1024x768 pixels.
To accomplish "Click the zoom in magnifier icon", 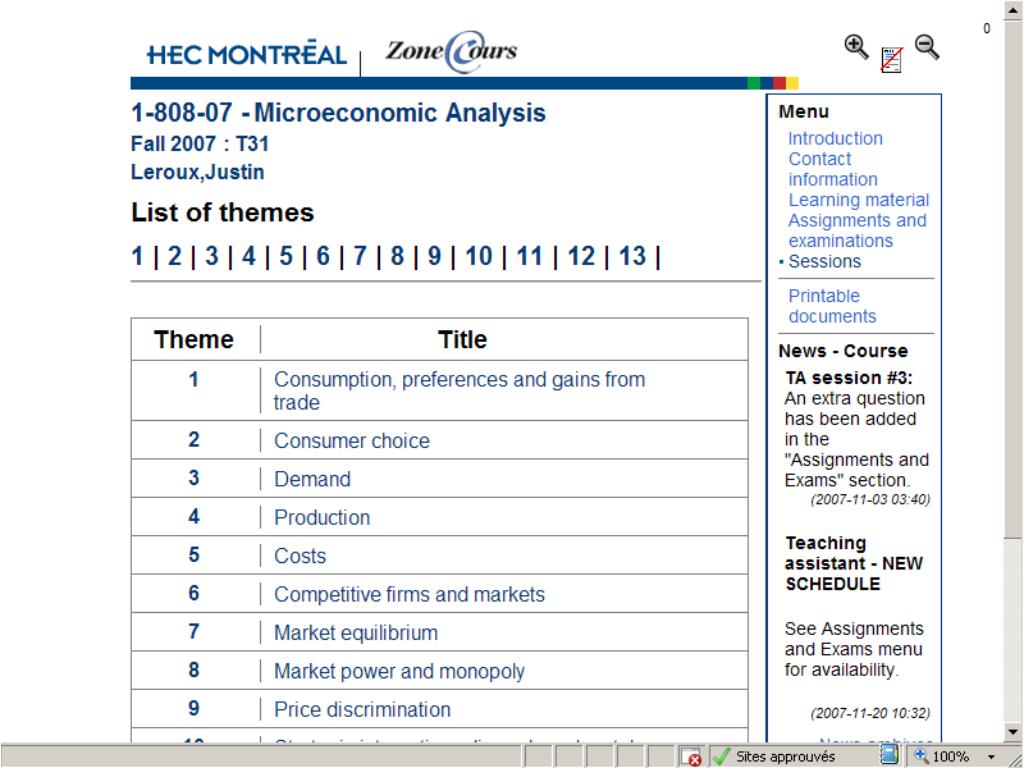I will point(856,48).
